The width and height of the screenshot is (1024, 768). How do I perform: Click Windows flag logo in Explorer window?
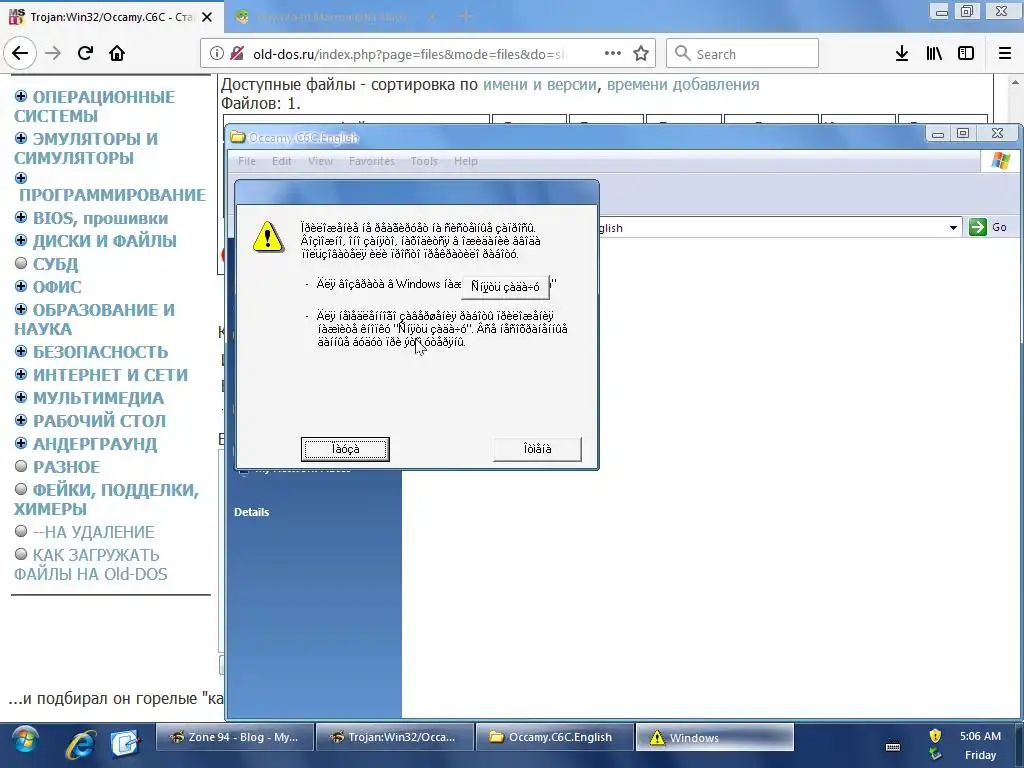pyautogui.click(x=1000, y=161)
